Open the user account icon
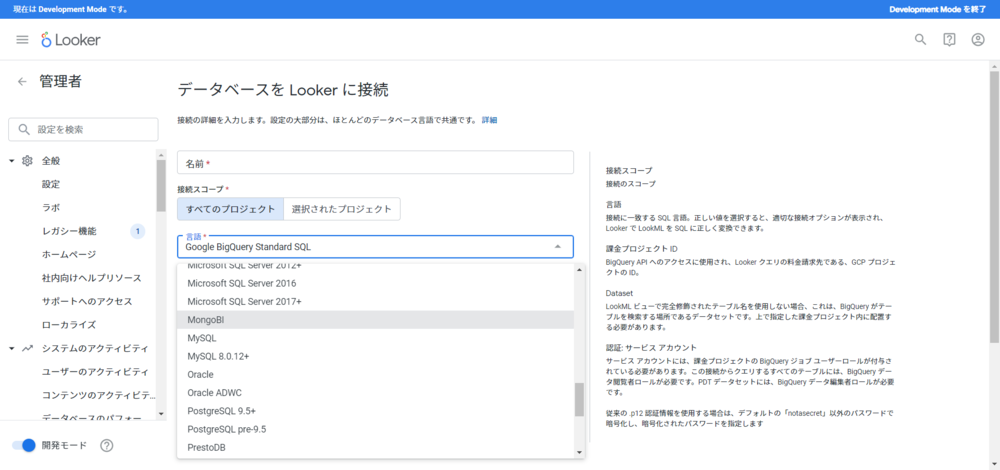This screenshot has height=470, width=1000. pos(978,40)
